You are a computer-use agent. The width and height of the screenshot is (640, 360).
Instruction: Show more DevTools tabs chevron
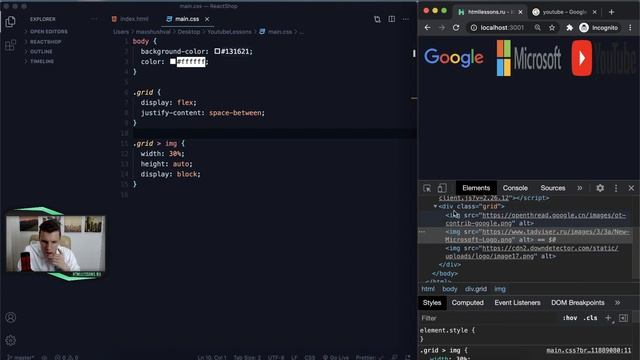coord(580,188)
